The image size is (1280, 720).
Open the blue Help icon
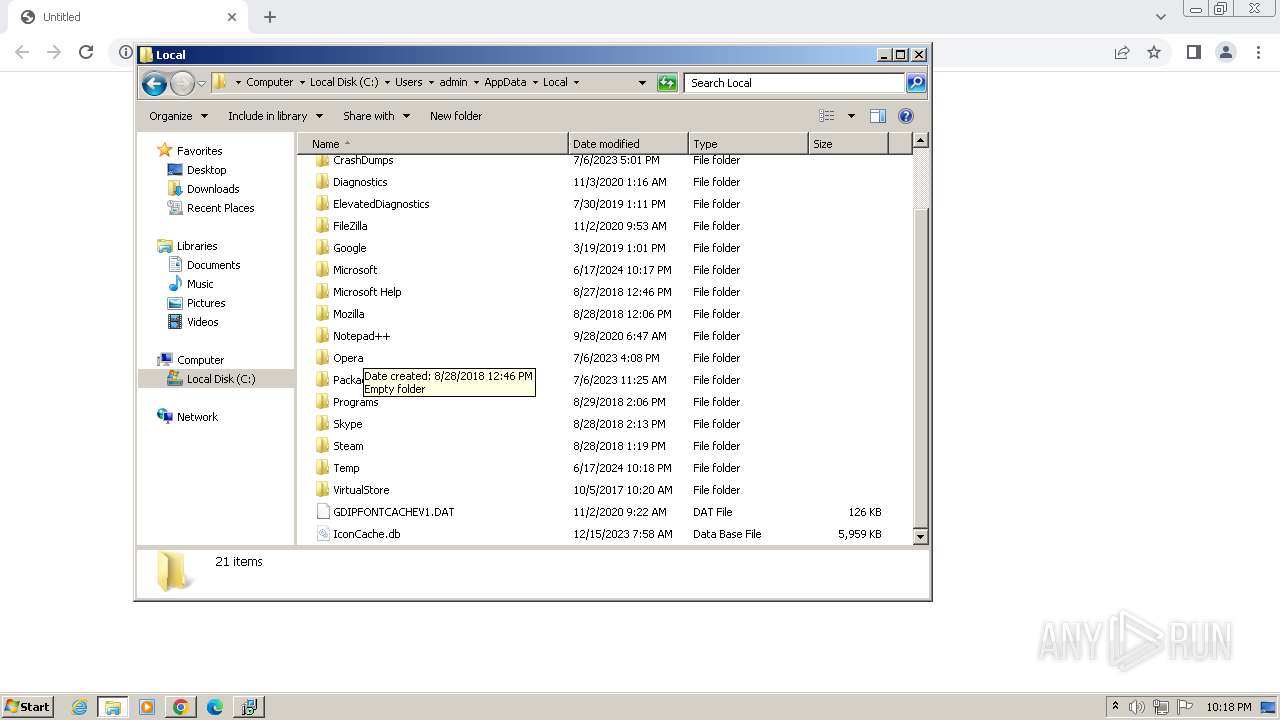click(906, 116)
